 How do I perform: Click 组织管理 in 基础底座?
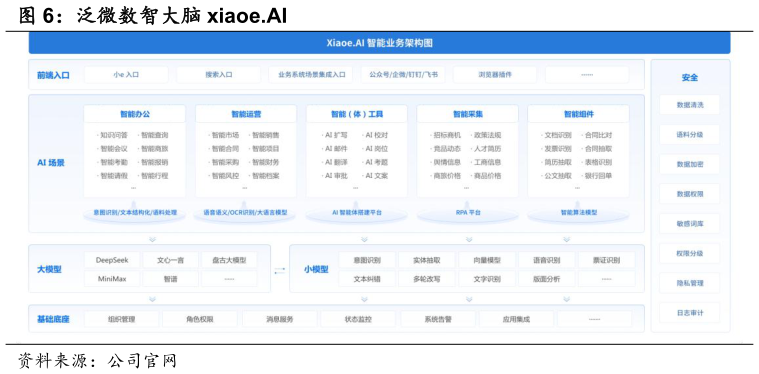click(121, 319)
